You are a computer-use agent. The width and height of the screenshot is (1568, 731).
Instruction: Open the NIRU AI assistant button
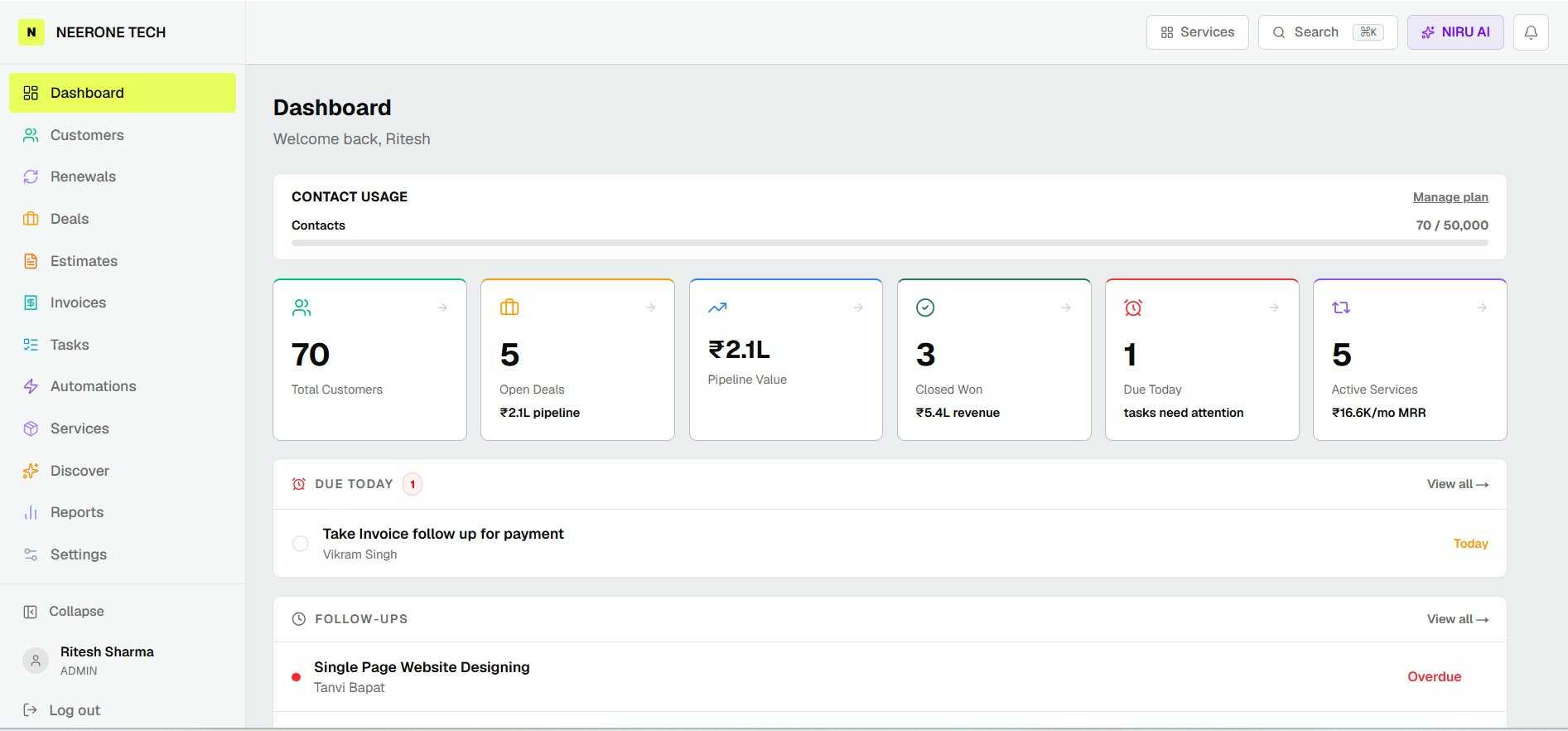pos(1455,32)
